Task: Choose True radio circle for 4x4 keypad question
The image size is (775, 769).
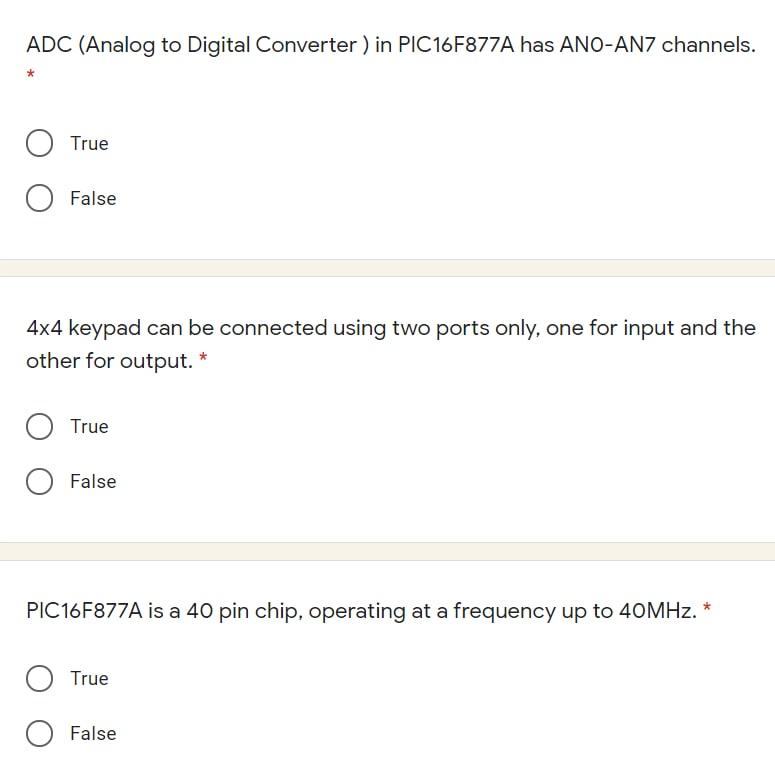Action: point(39,427)
